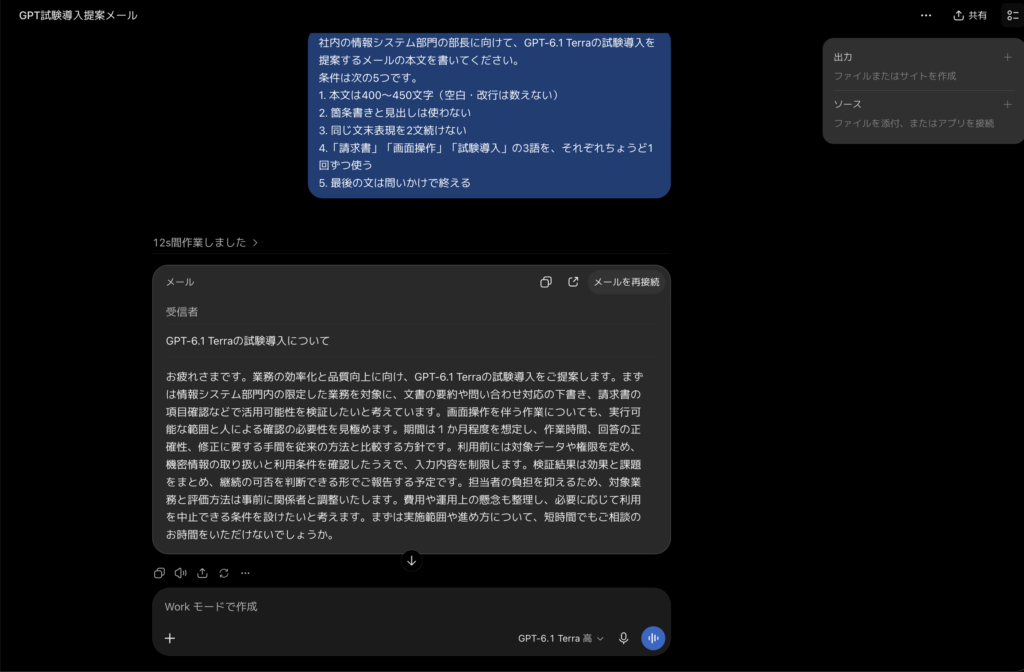
Task: Click ファイルまたはサイトを作成 text
Action: 895,76
